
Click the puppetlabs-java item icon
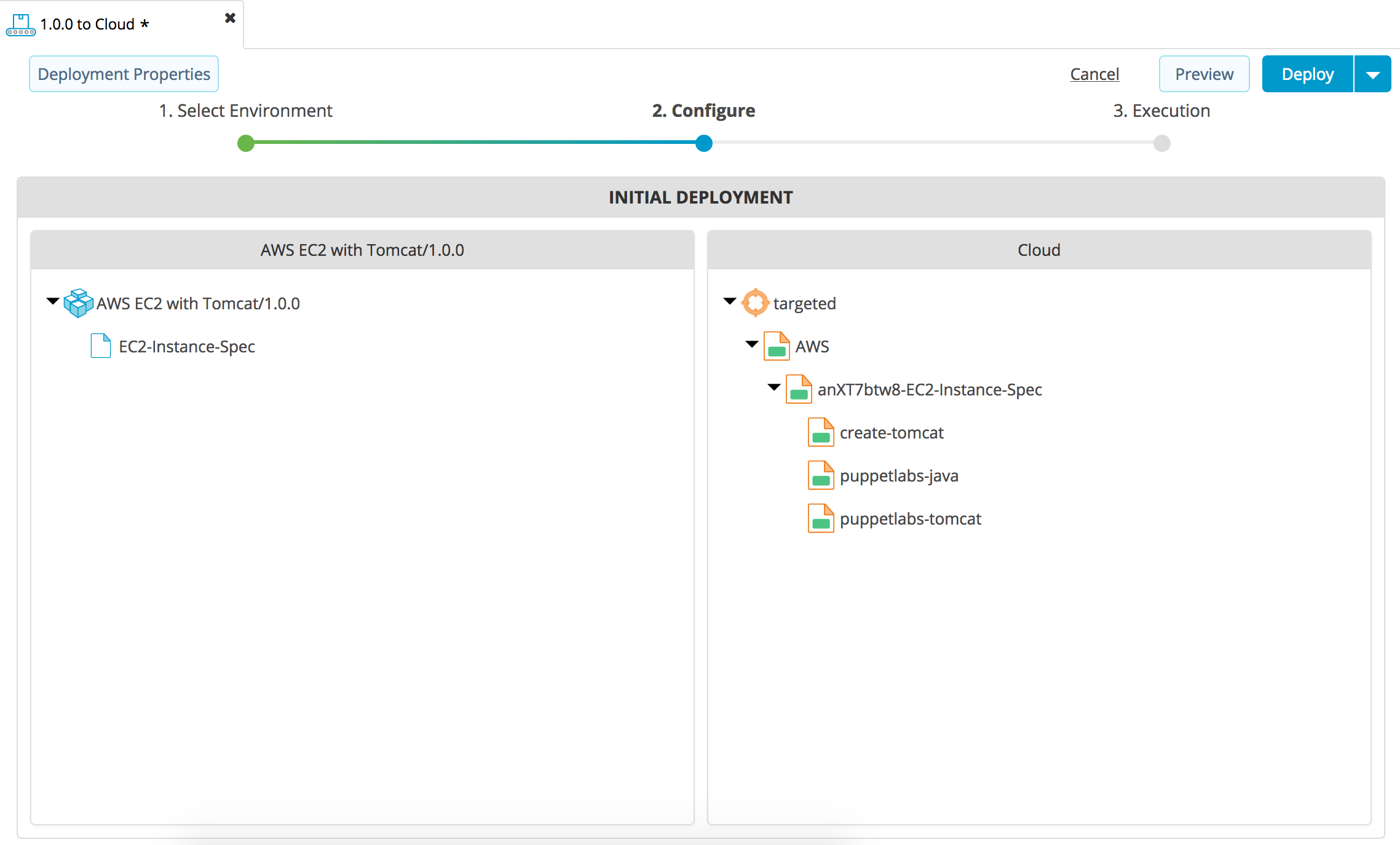tap(821, 475)
